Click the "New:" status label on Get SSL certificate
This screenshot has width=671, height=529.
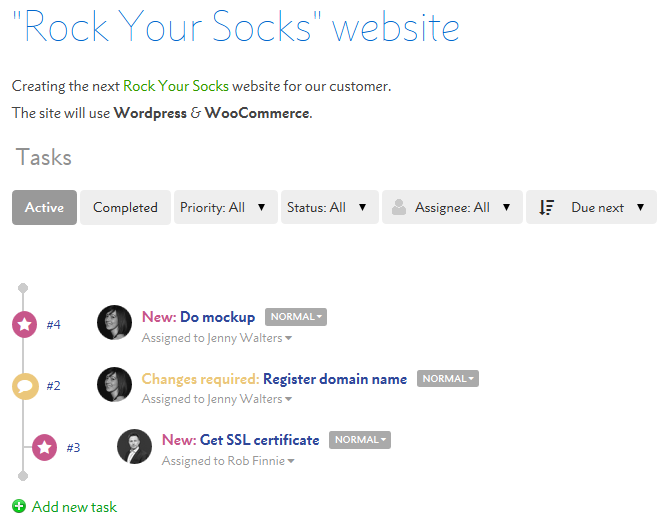pyautogui.click(x=179, y=440)
